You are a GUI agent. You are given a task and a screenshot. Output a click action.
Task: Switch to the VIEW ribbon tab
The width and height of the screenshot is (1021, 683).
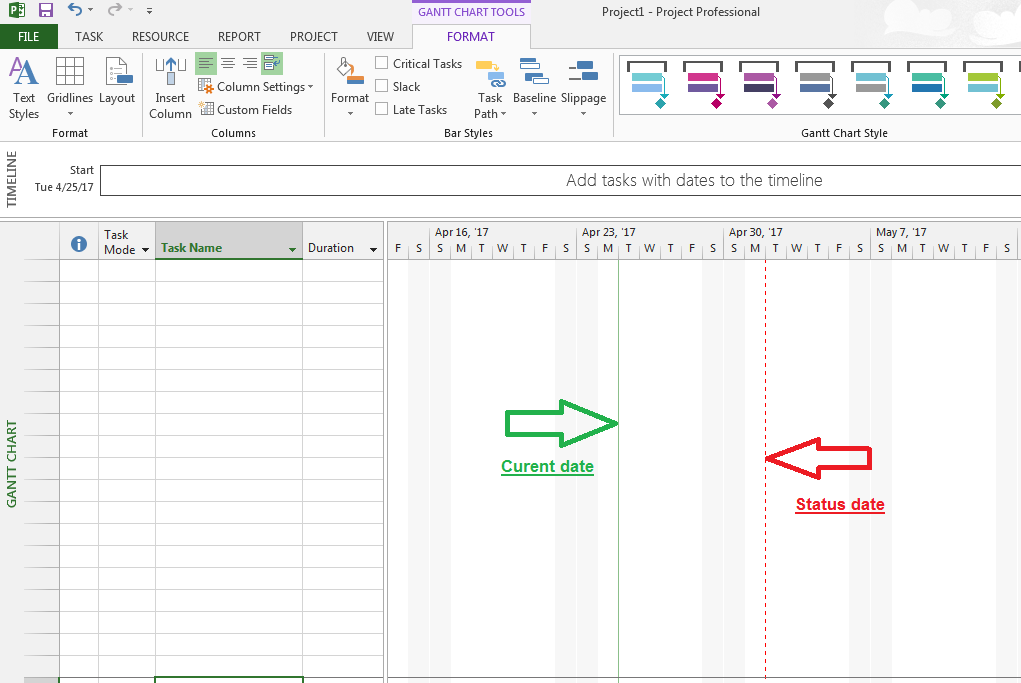380,36
